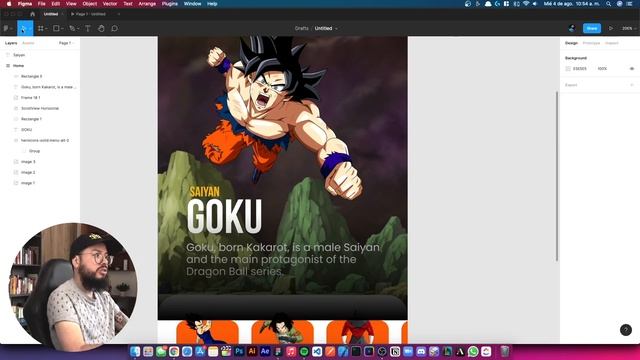Open the File menu
640x360 pixels.
(42, 4)
